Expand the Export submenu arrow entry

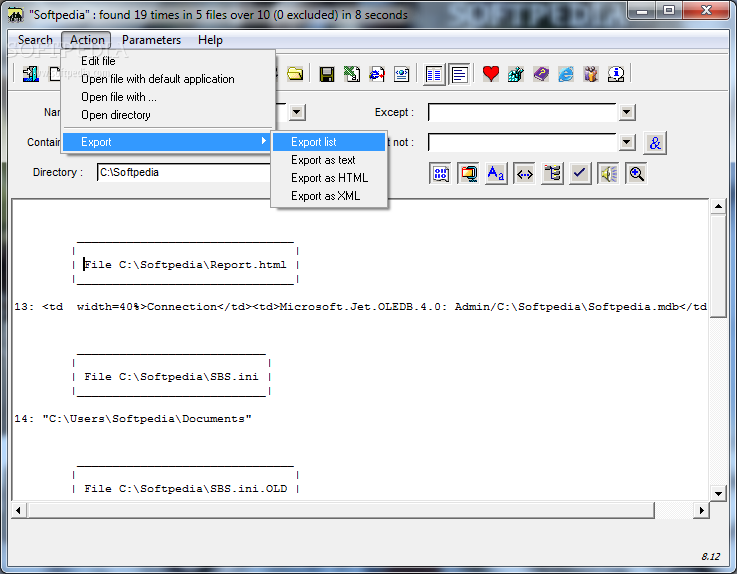click(166, 142)
